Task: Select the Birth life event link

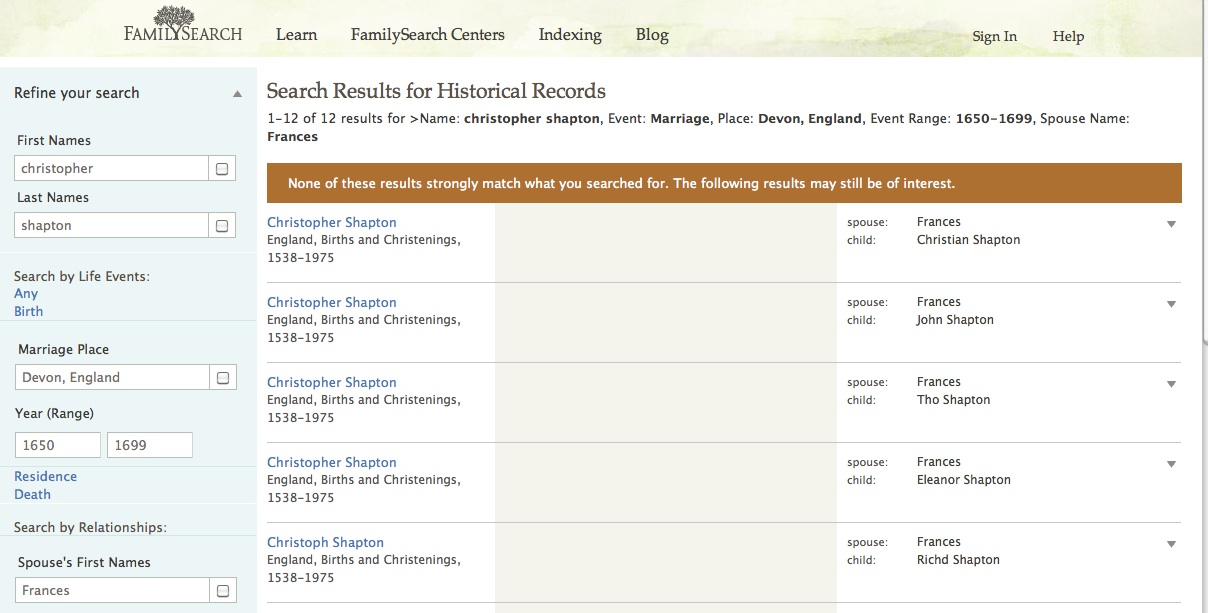Action: point(29,311)
